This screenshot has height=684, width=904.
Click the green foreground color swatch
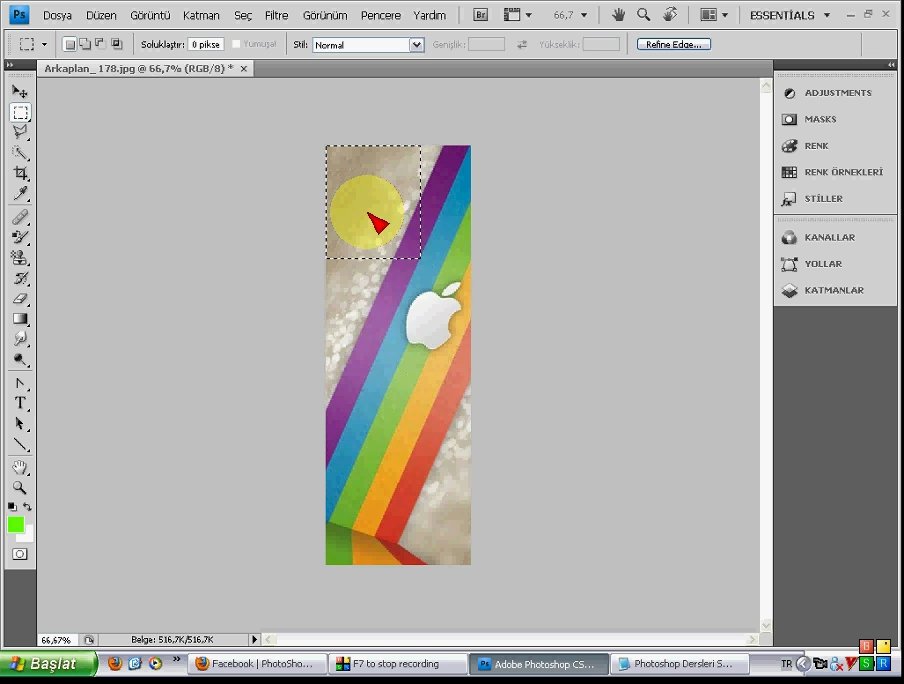point(15,524)
